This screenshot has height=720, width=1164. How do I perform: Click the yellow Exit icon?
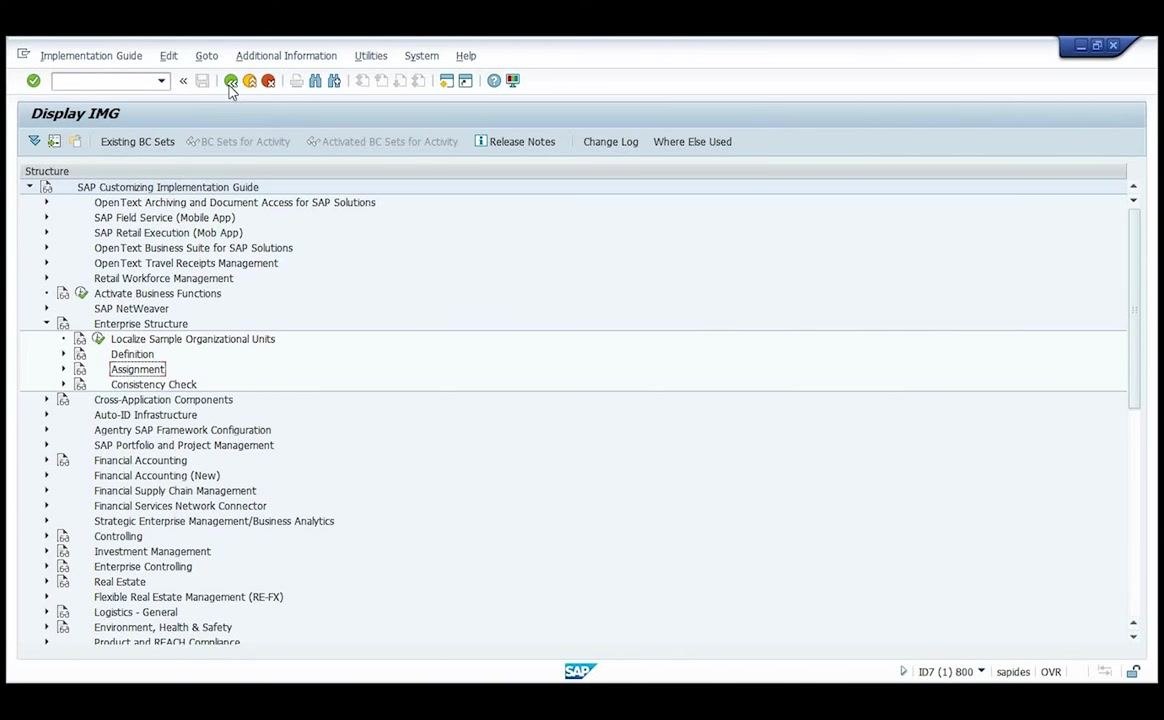pyautogui.click(x=249, y=81)
